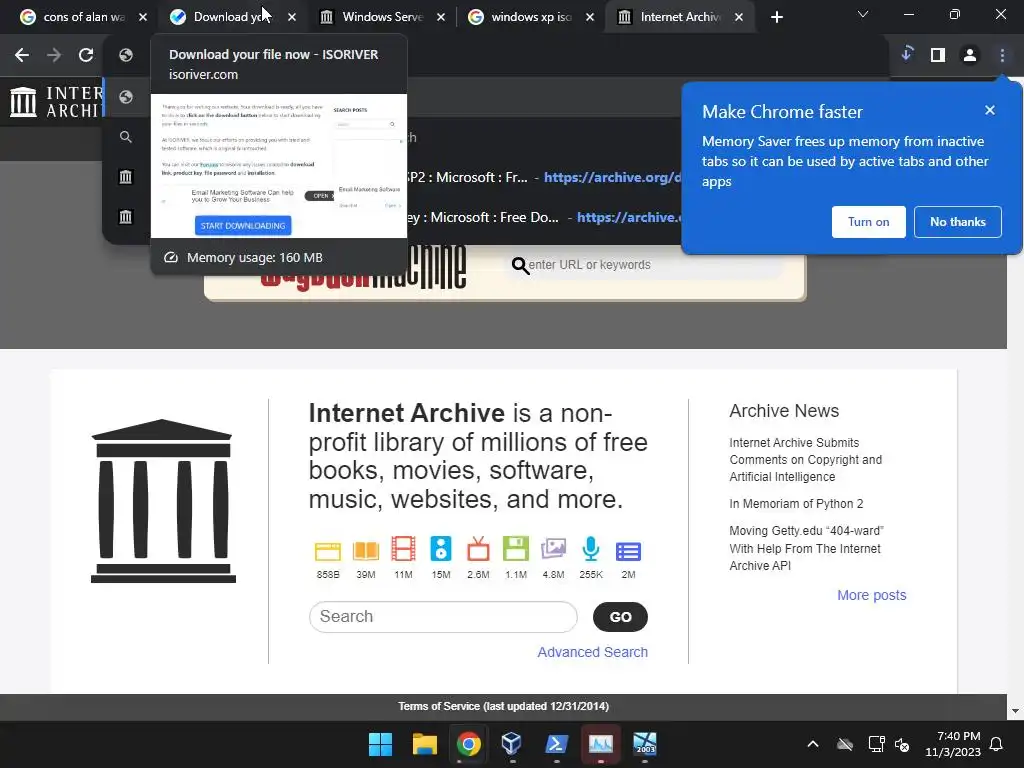
Task: Reload the page with the refresh icon
Action: pos(86,55)
